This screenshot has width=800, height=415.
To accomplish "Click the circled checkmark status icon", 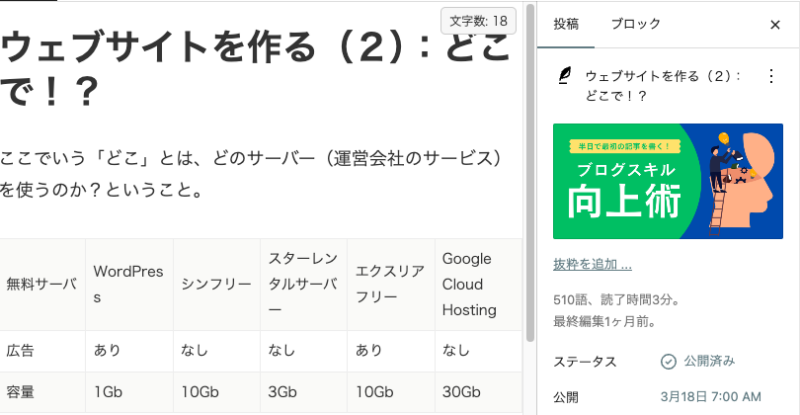I will pos(668,361).
